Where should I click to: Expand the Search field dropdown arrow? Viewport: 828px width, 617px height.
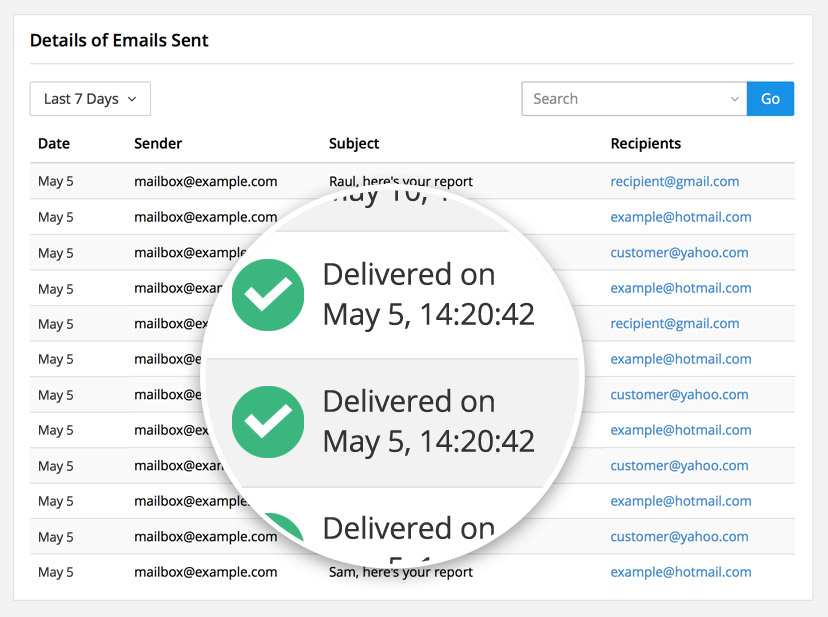[734, 99]
